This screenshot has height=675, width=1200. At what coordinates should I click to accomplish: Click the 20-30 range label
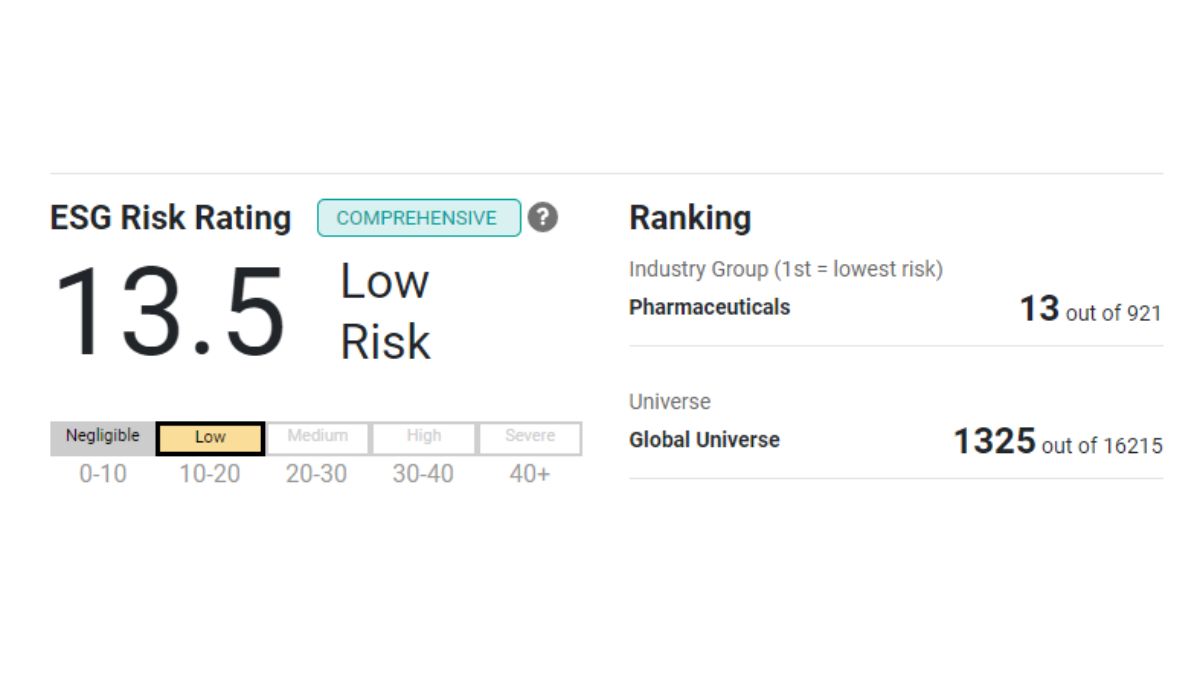tap(316, 474)
